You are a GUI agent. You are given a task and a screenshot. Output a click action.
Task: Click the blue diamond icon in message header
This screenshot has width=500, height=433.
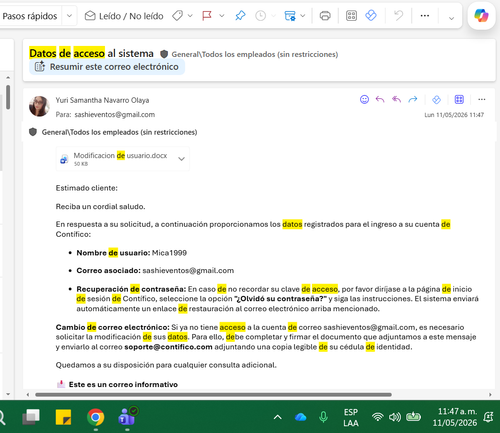pyautogui.click(x=436, y=99)
